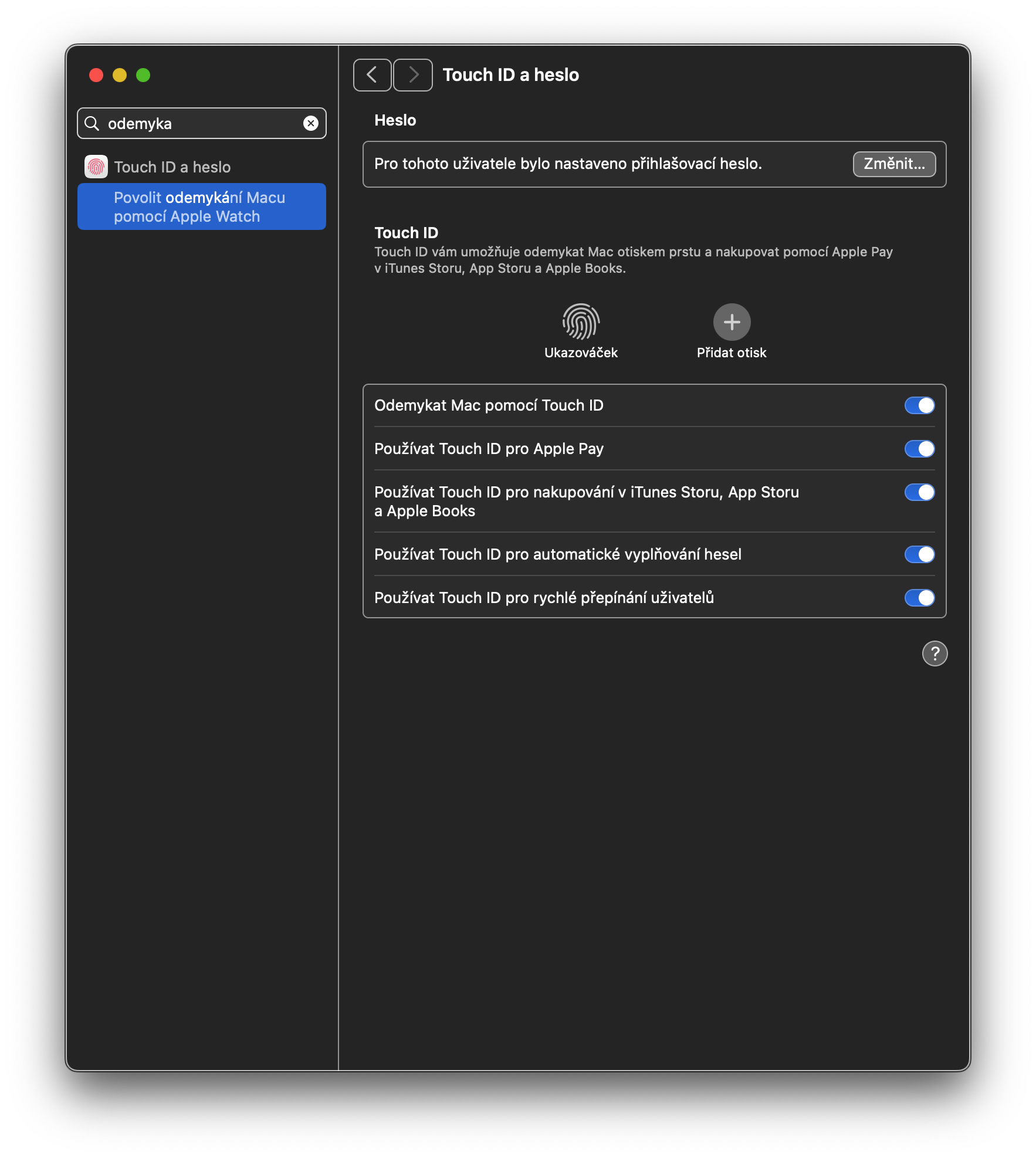The image size is (1036, 1158).
Task: Disable Odemykat Mac pomocí Touch ID toggle
Action: point(919,405)
